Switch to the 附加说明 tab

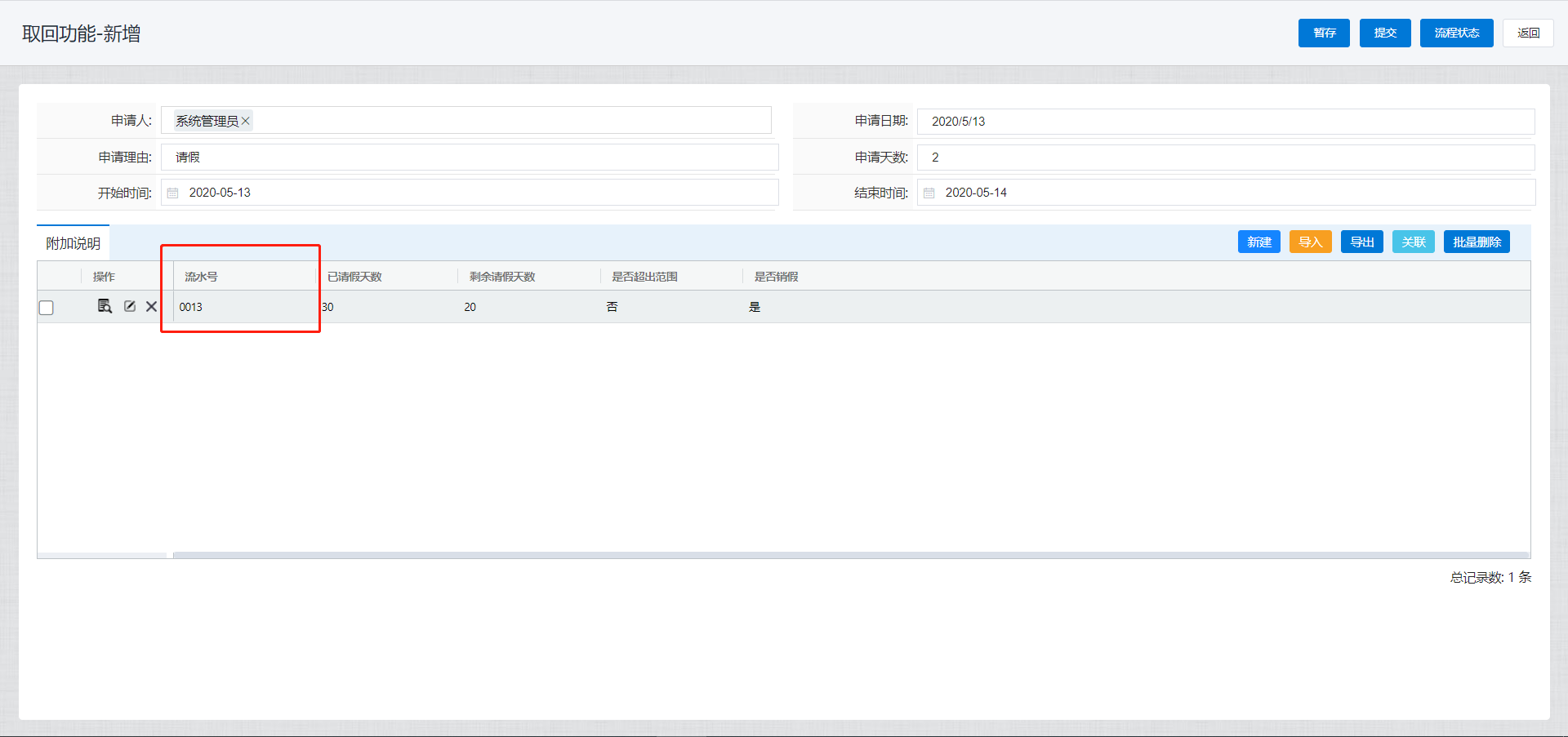pyautogui.click(x=73, y=243)
